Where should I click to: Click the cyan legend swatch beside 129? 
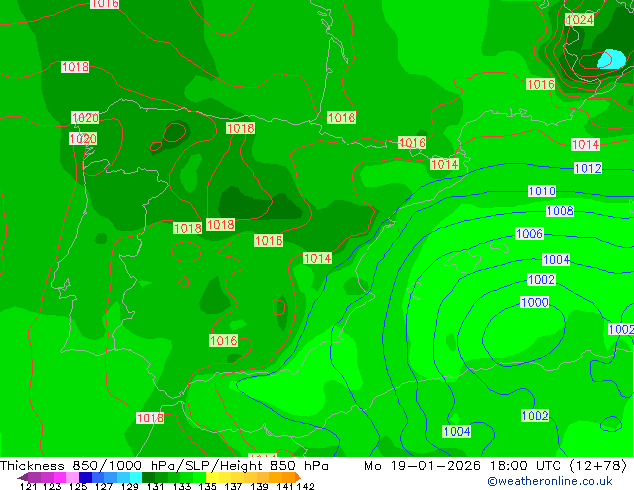tap(136, 477)
